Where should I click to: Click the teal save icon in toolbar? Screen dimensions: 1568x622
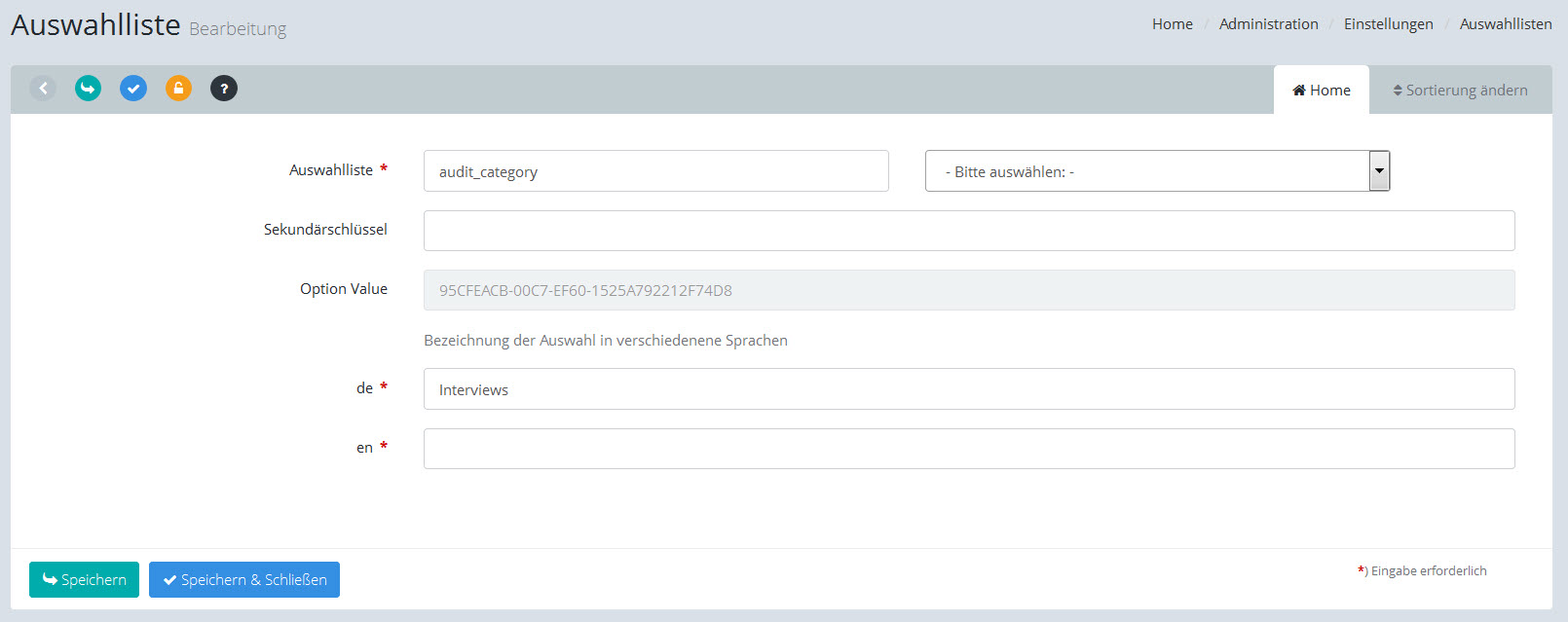point(88,89)
